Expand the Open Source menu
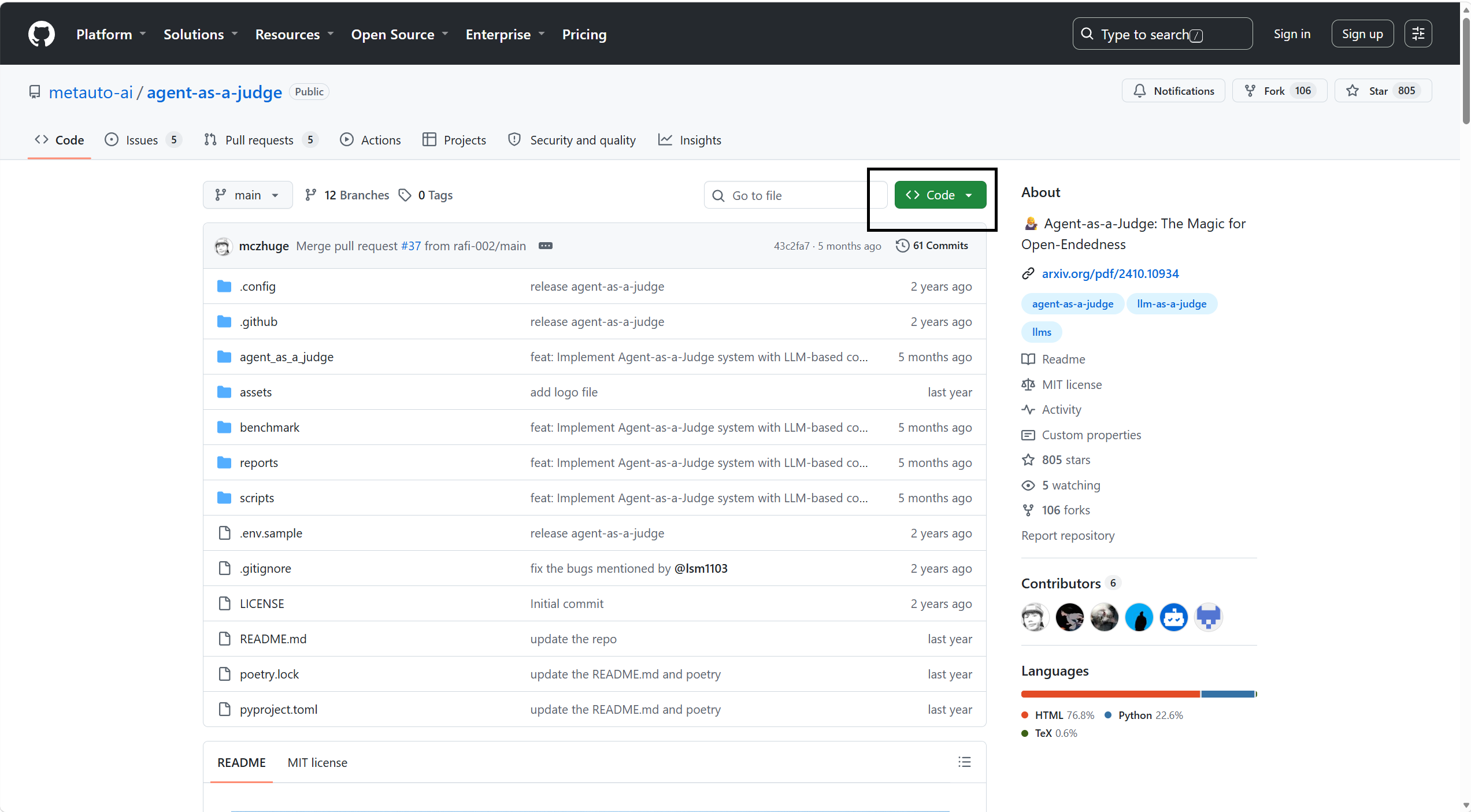Screen dimensions: 1471x812 (400, 35)
